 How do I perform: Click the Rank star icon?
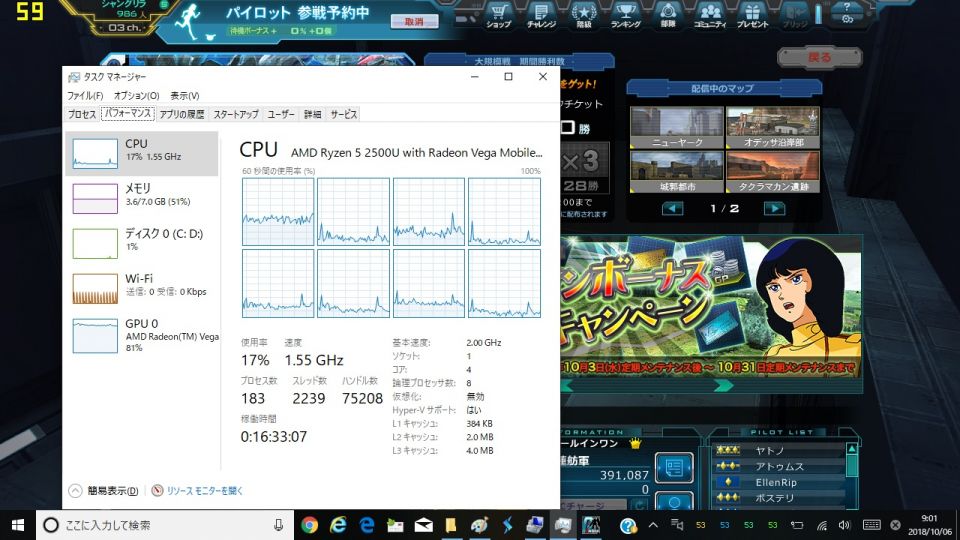582,15
